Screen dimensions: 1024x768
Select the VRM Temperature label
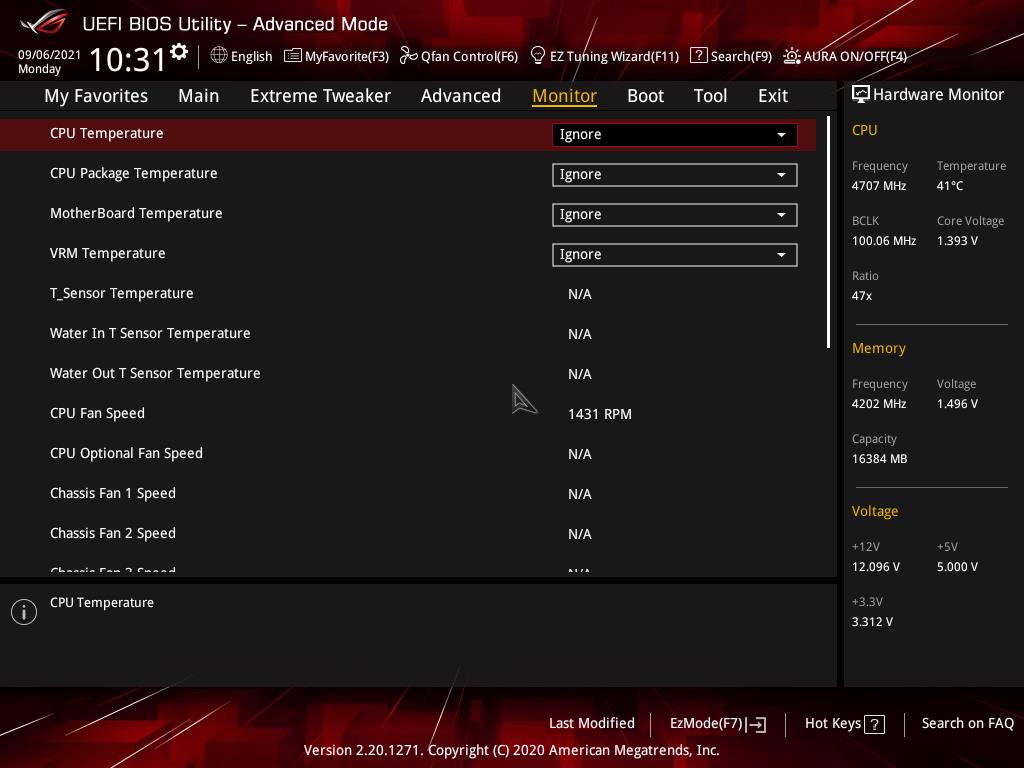[107, 253]
